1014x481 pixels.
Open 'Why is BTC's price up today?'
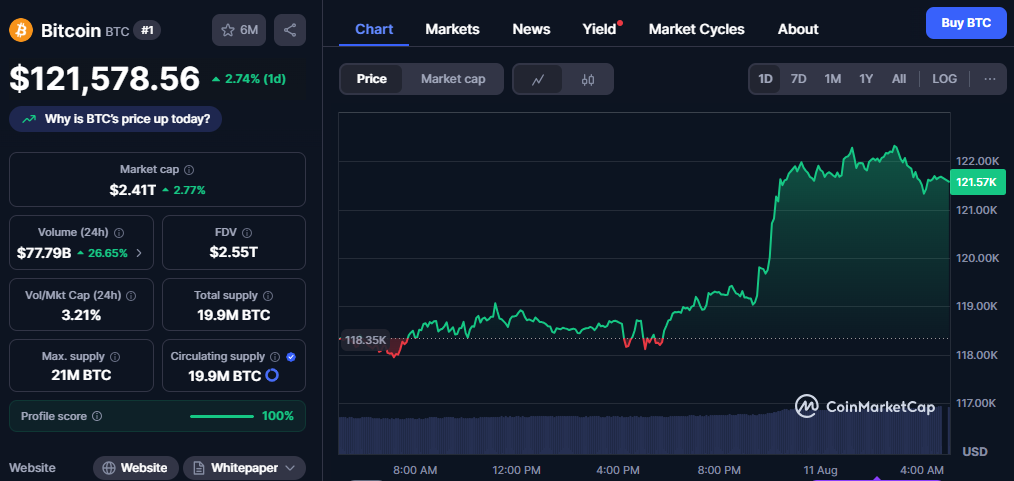coord(115,119)
